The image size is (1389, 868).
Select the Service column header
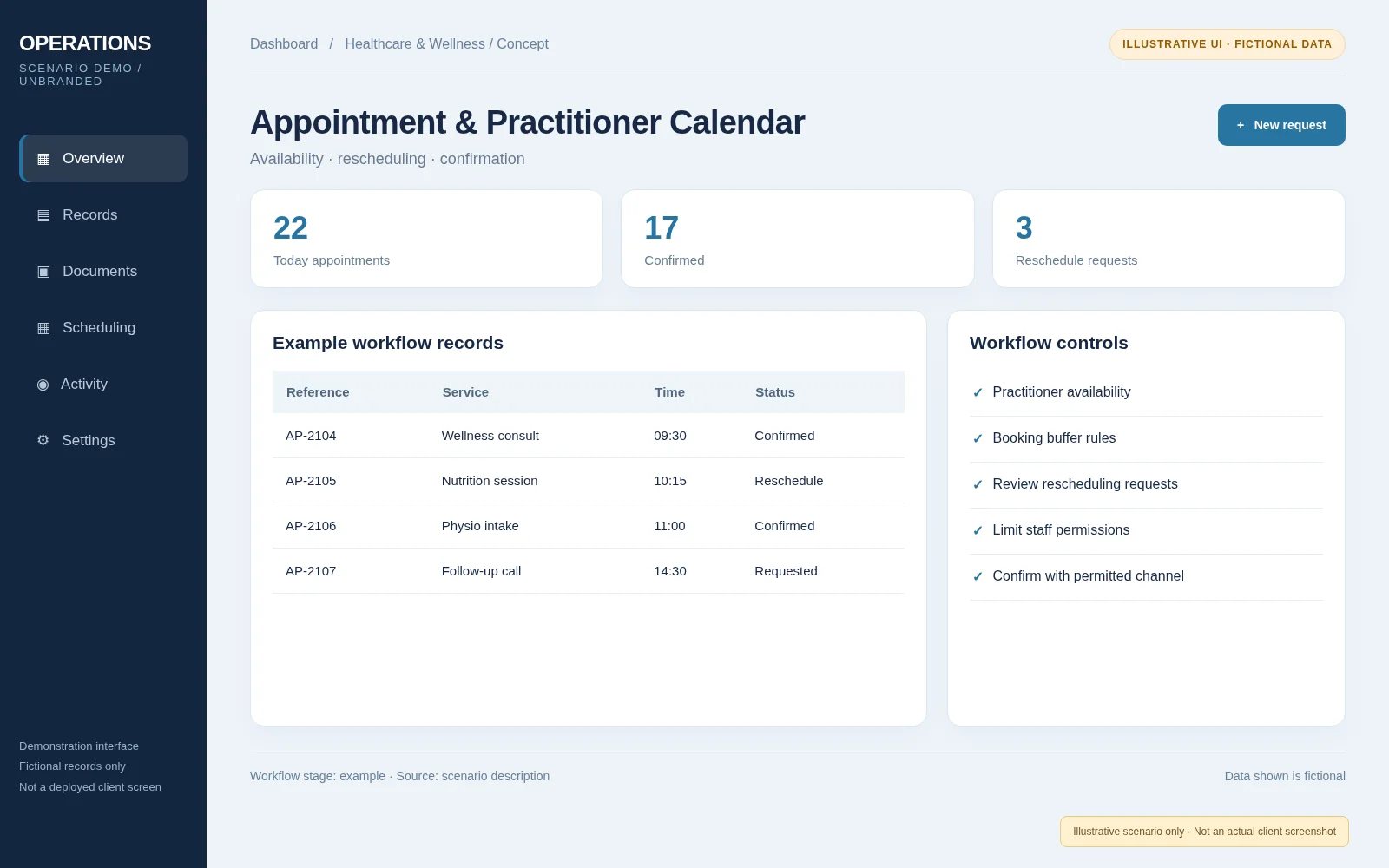click(x=465, y=392)
